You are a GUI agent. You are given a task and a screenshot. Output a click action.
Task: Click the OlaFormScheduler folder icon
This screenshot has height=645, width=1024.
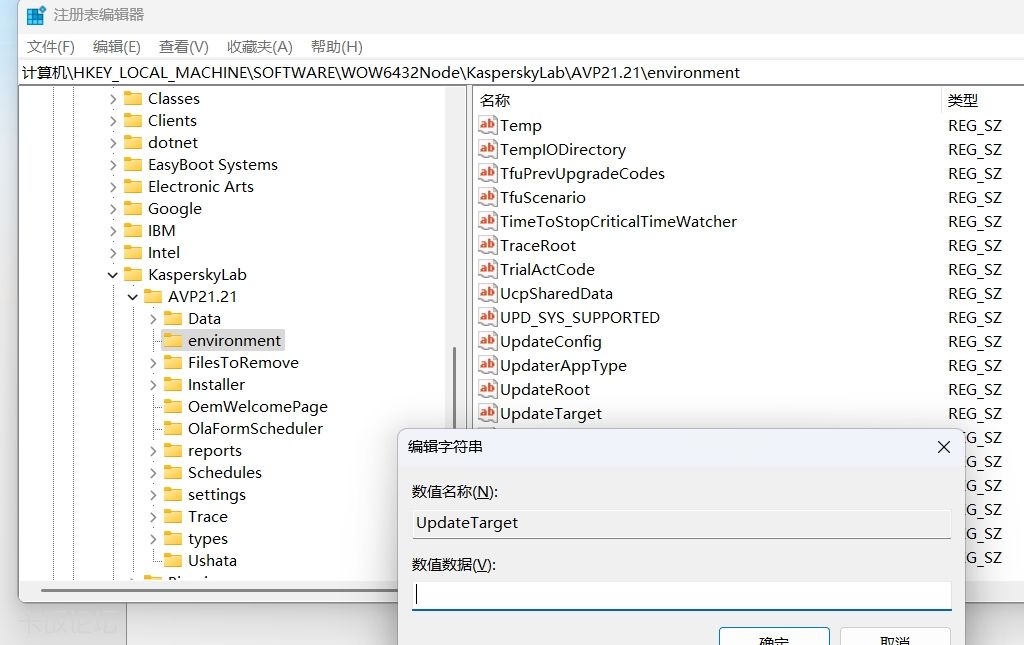pos(173,428)
